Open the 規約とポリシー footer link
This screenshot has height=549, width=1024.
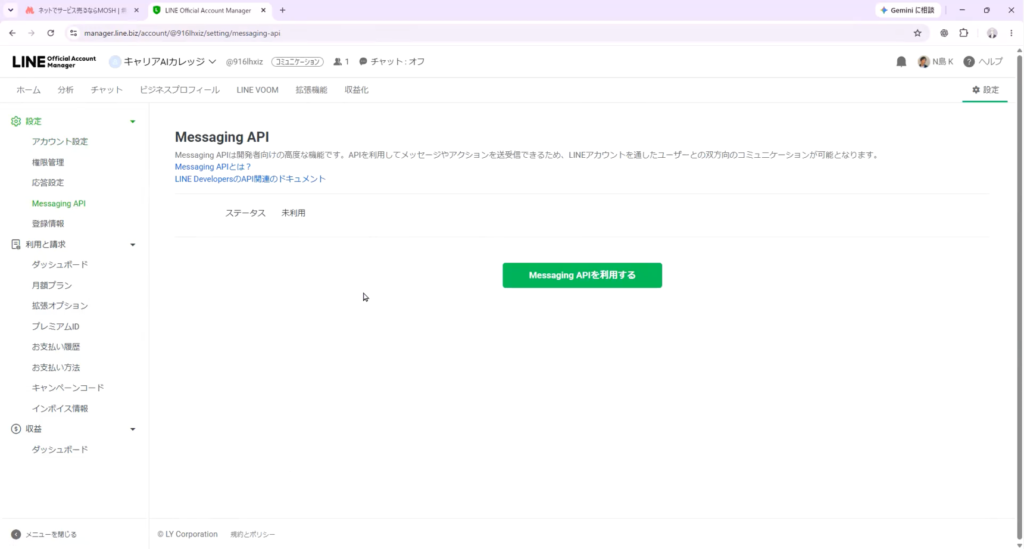point(253,535)
